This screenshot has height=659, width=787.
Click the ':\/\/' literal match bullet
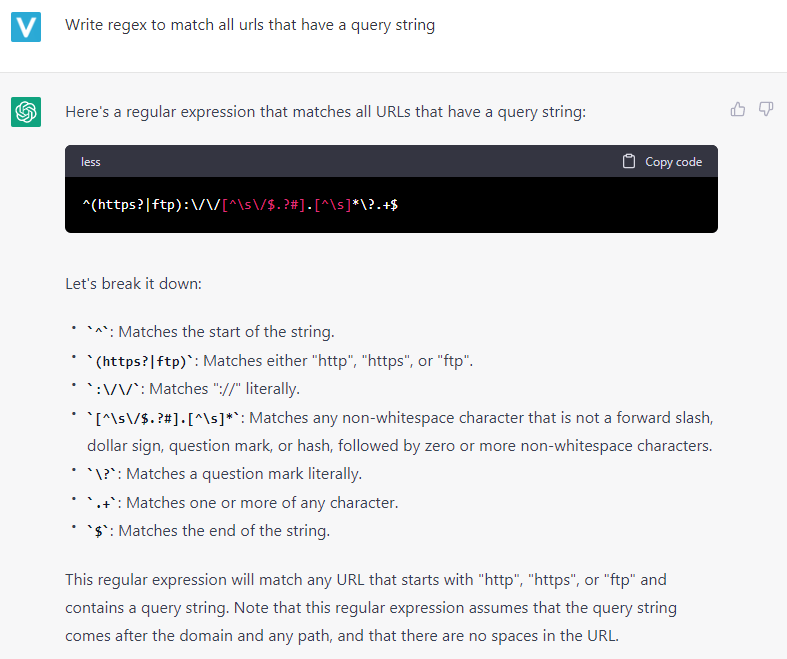(193, 389)
